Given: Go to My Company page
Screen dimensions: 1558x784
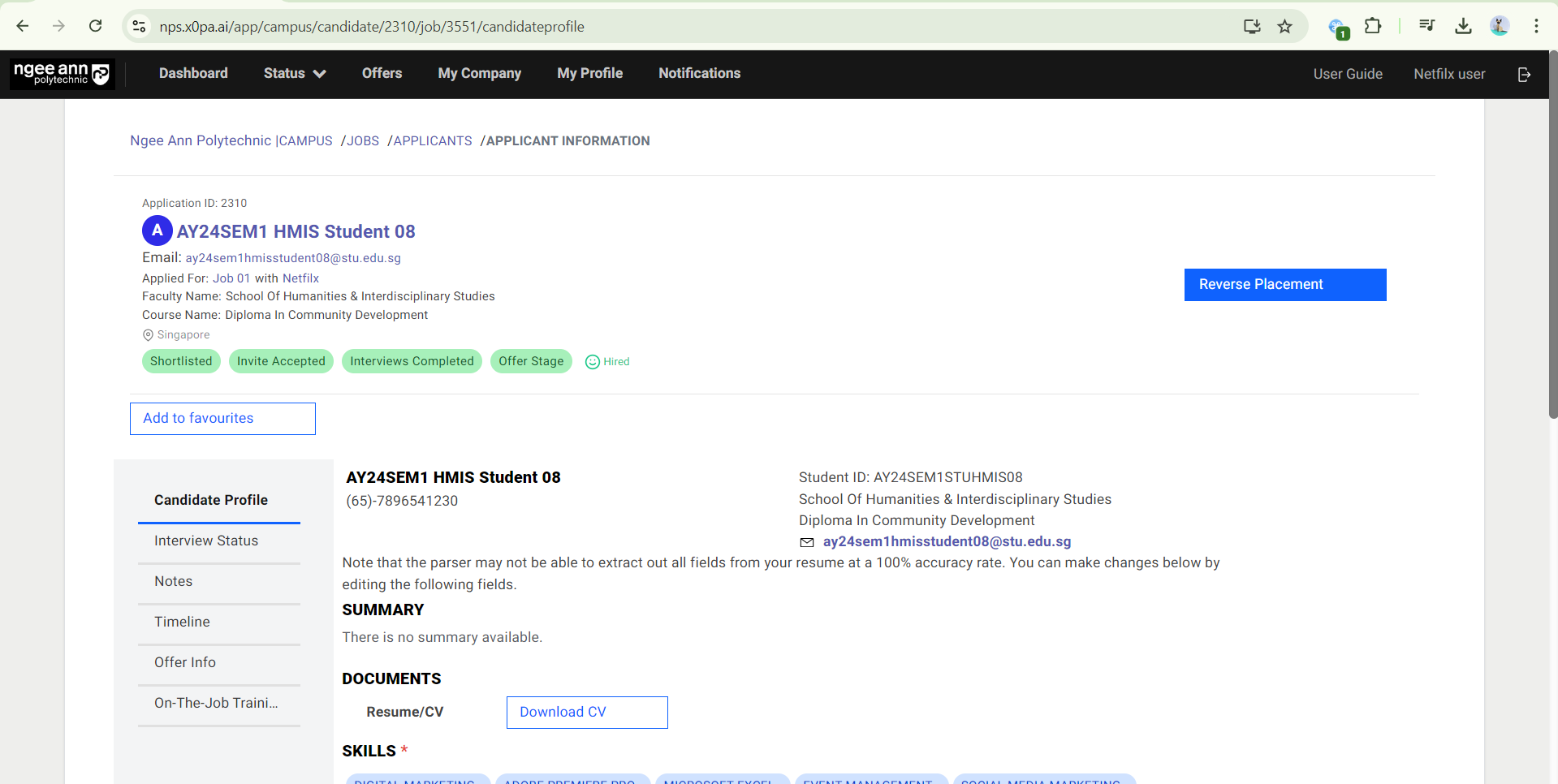Looking at the screenshot, I should [x=479, y=74].
